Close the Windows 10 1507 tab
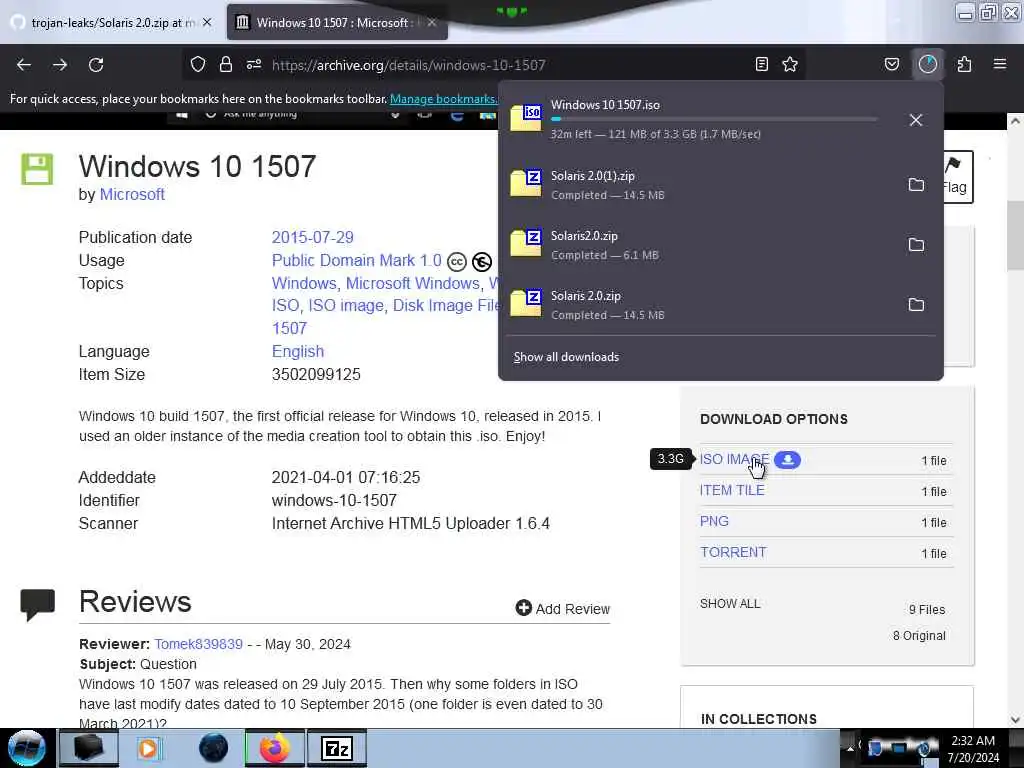 pos(432,22)
